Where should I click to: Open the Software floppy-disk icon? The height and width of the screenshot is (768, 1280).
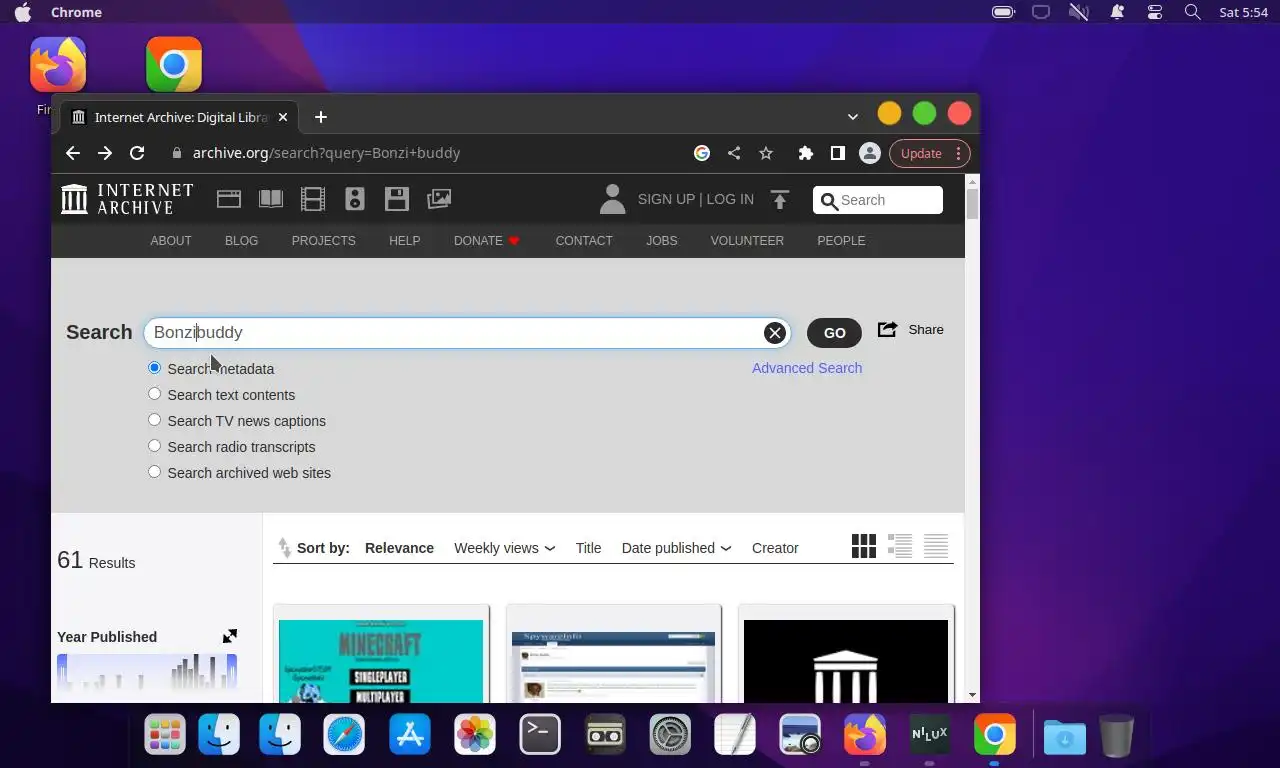click(397, 199)
